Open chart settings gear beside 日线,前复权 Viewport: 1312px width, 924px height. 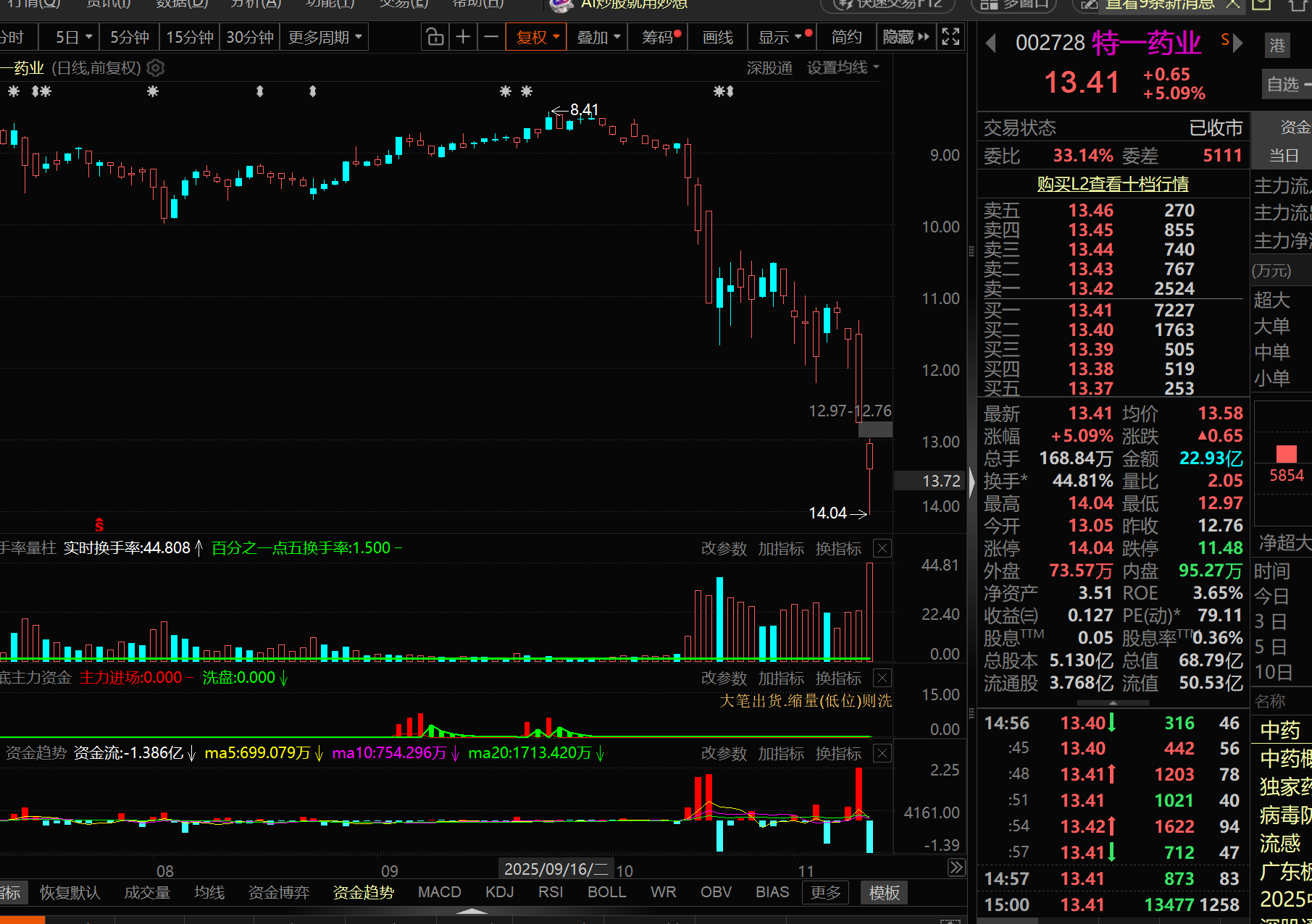[156, 68]
